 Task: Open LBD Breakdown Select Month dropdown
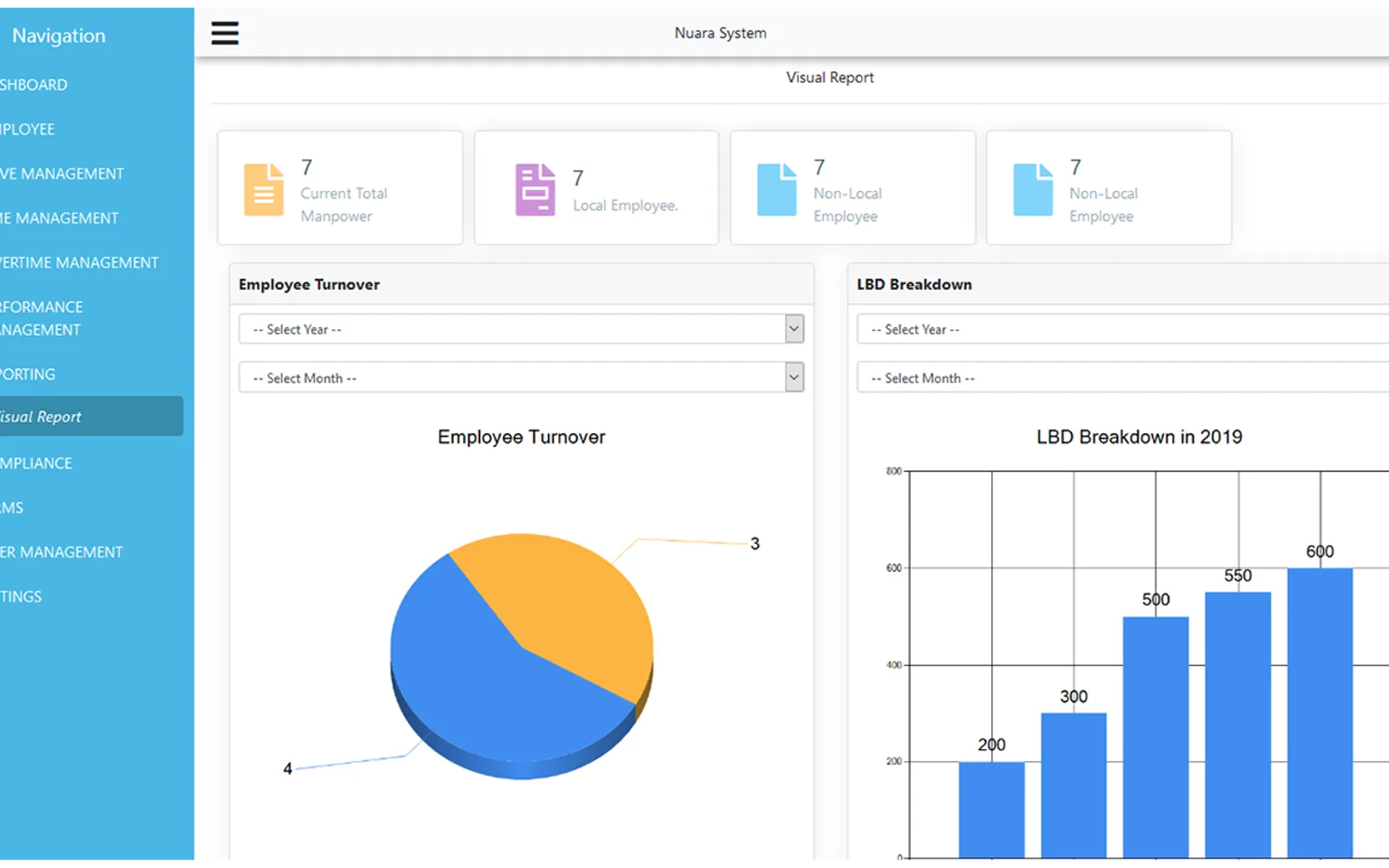[1122, 378]
